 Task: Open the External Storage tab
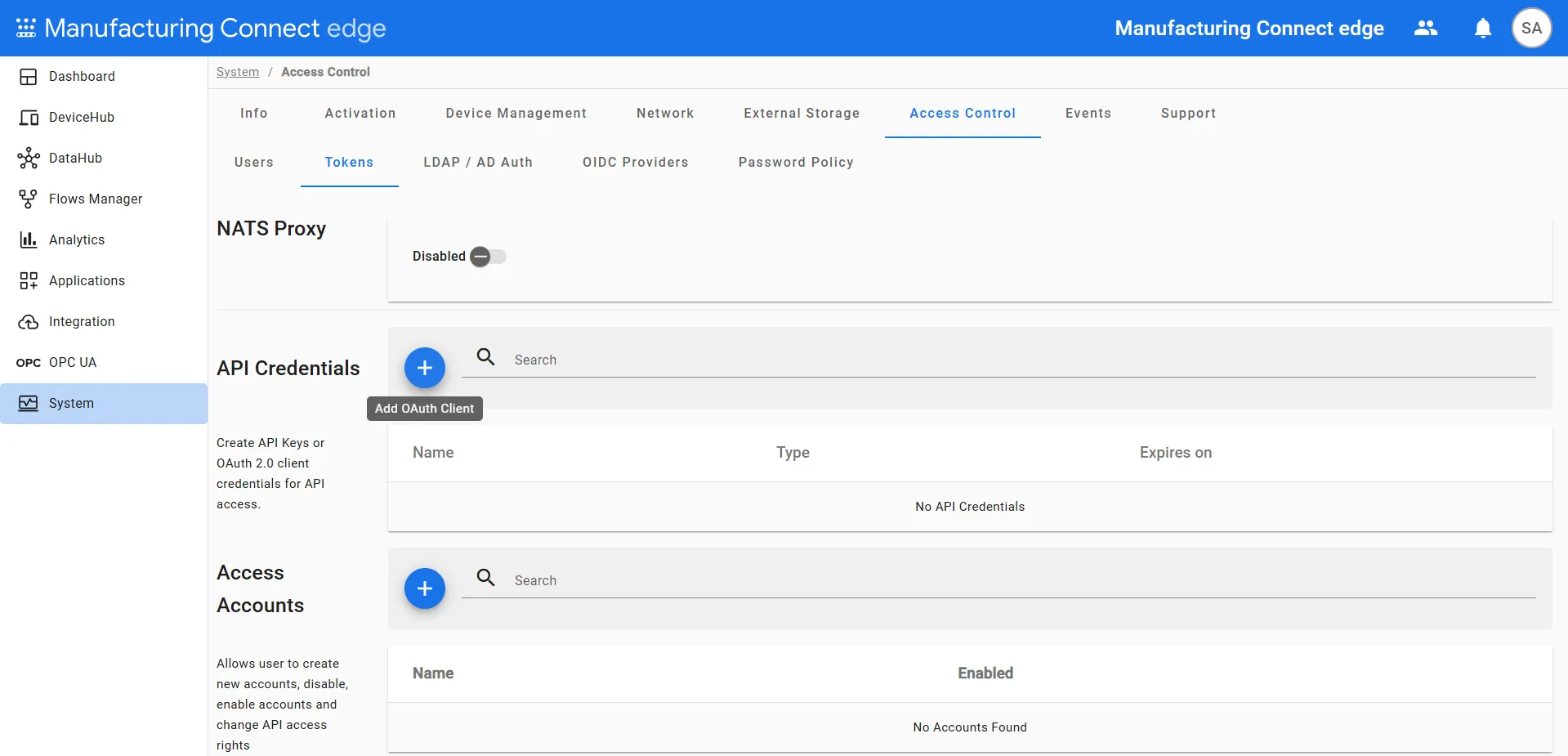click(x=802, y=114)
